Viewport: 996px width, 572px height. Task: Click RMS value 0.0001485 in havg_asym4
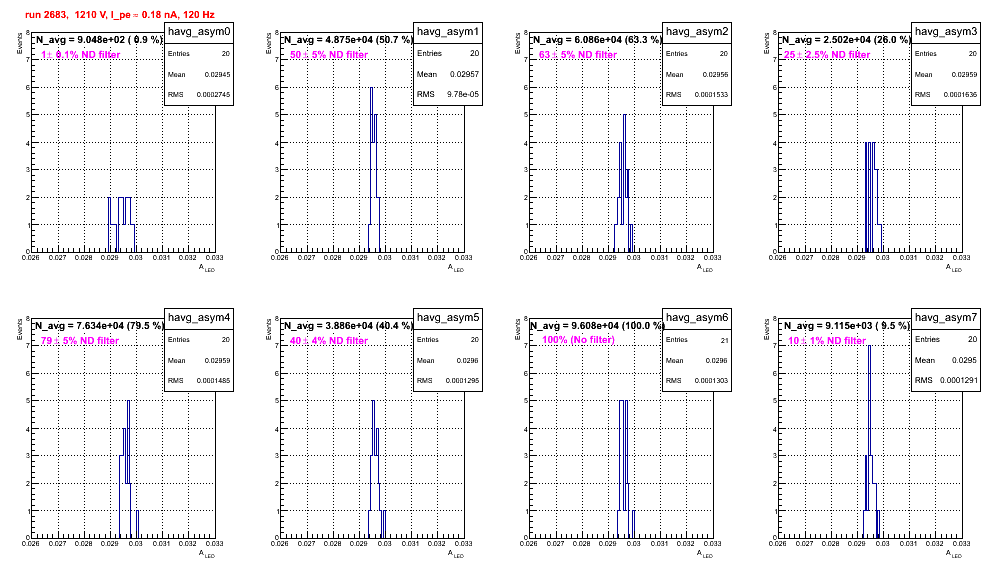[213, 380]
